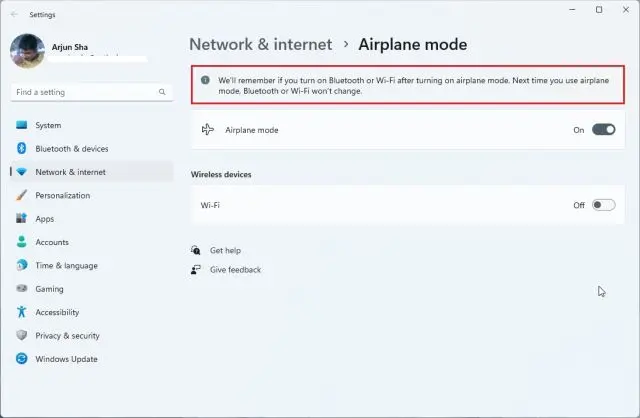Turn off the Airplane mode toggle

pyautogui.click(x=603, y=130)
